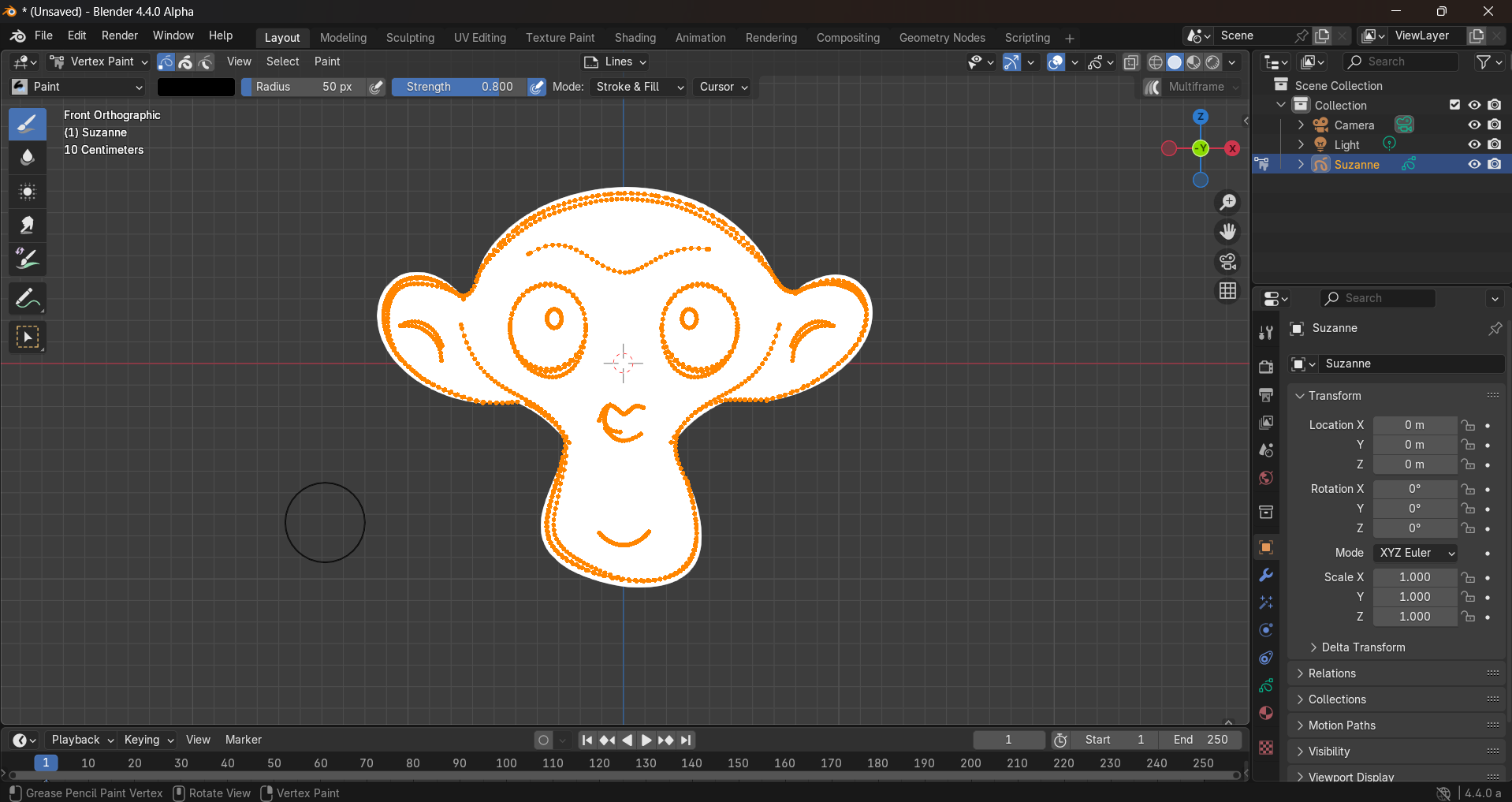Open the Tool properties tab
1512x802 pixels.
coord(1266,332)
